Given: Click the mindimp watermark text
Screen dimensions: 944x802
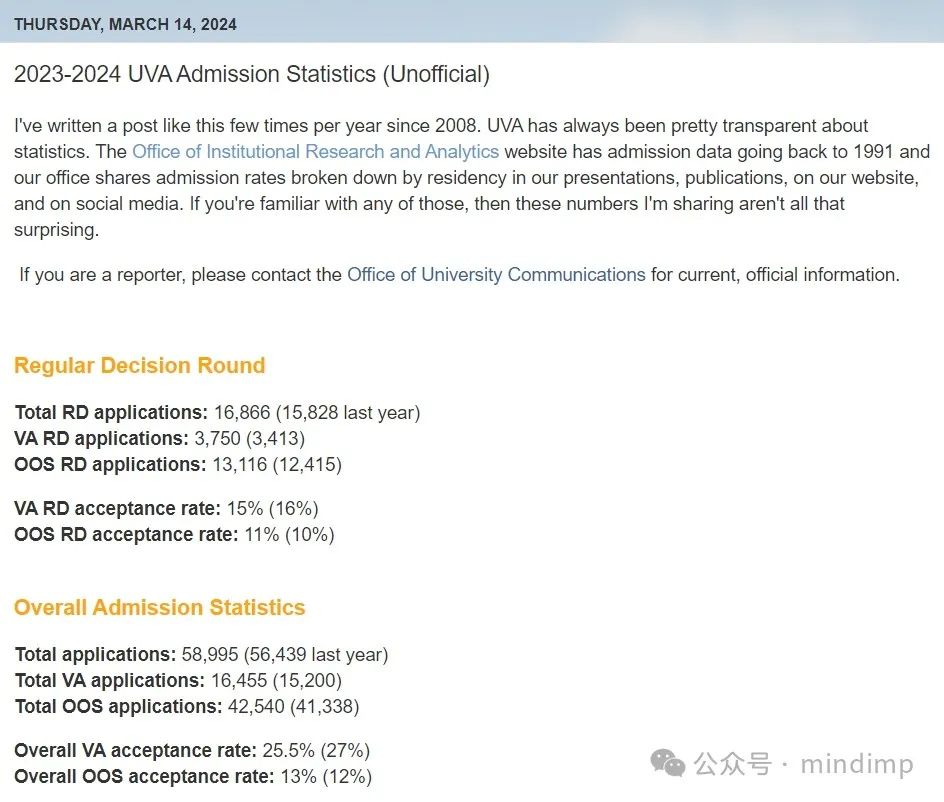Looking at the screenshot, I should pyautogui.click(x=857, y=764).
